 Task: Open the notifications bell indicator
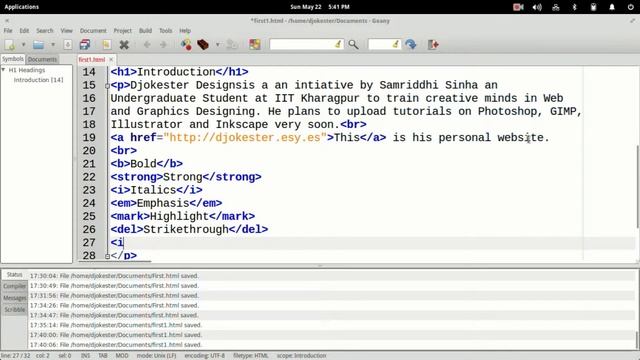click(x=612, y=7)
